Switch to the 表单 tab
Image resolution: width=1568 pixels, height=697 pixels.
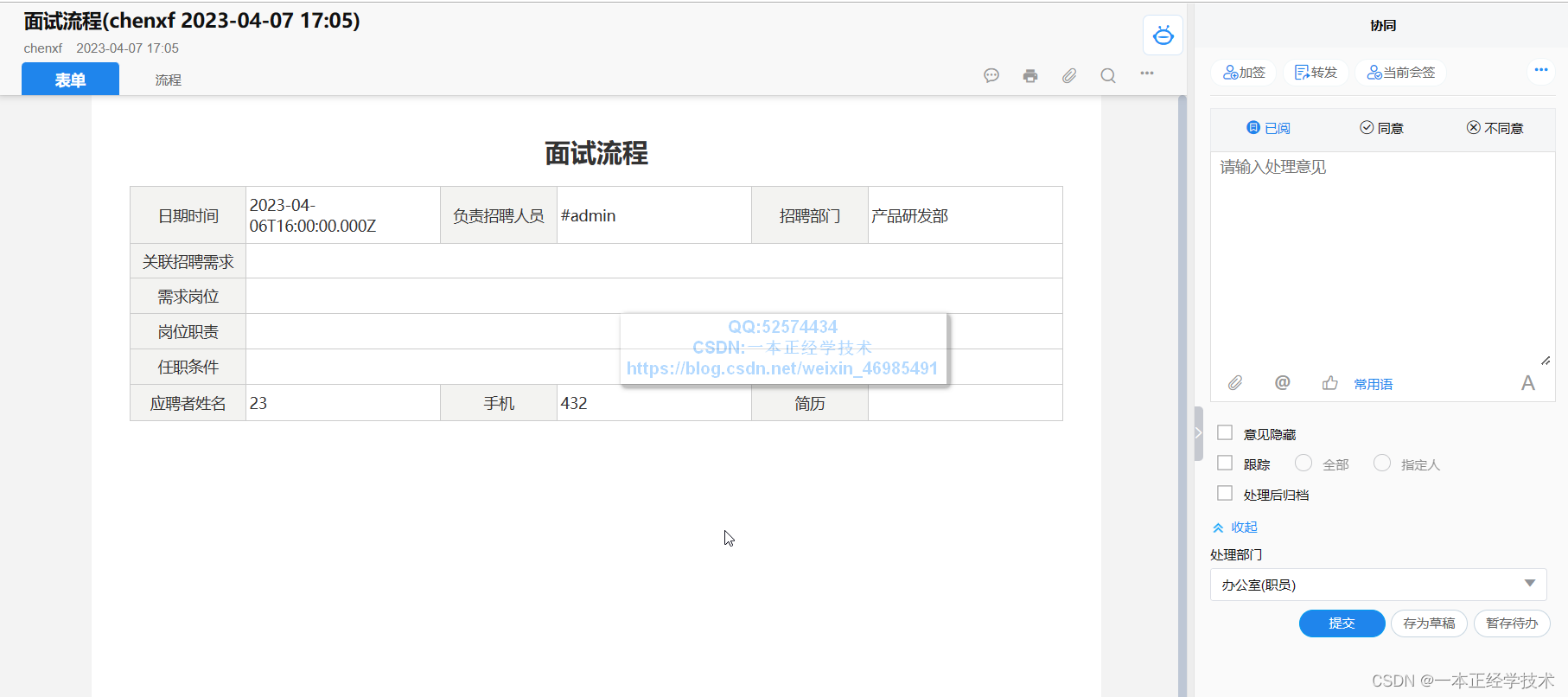tap(70, 80)
